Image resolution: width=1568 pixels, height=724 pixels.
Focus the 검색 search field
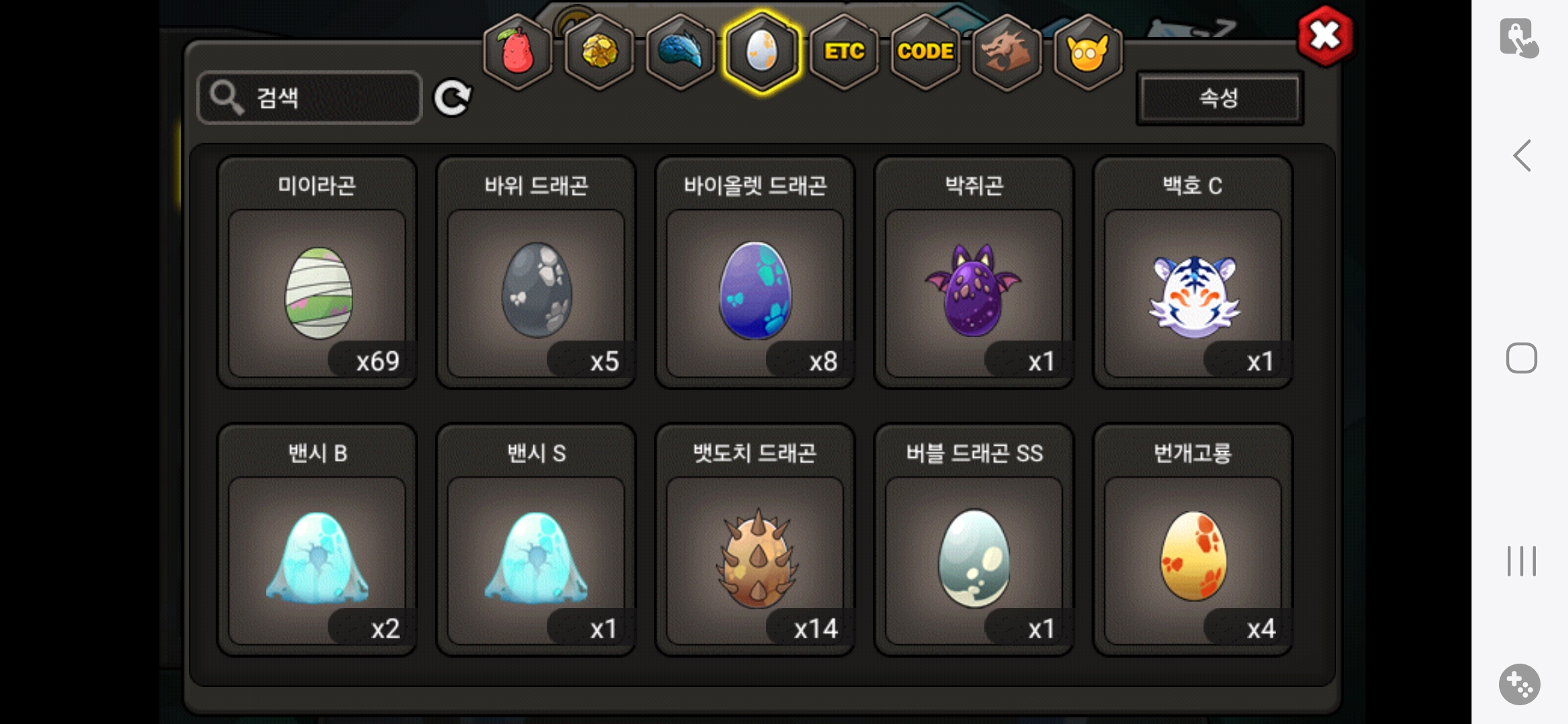310,98
